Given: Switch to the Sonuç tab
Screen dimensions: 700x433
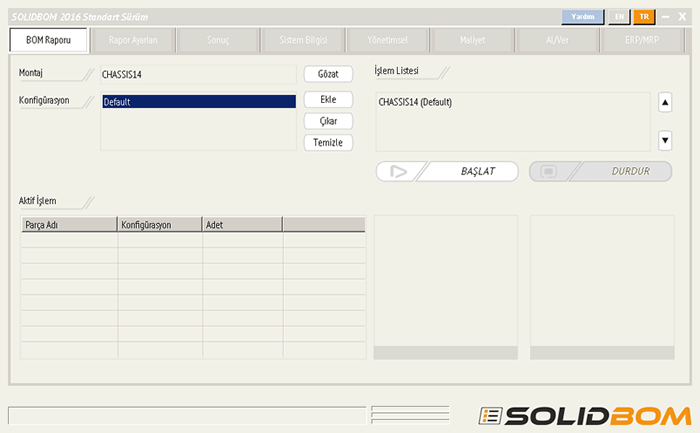Looking at the screenshot, I should 218,40.
